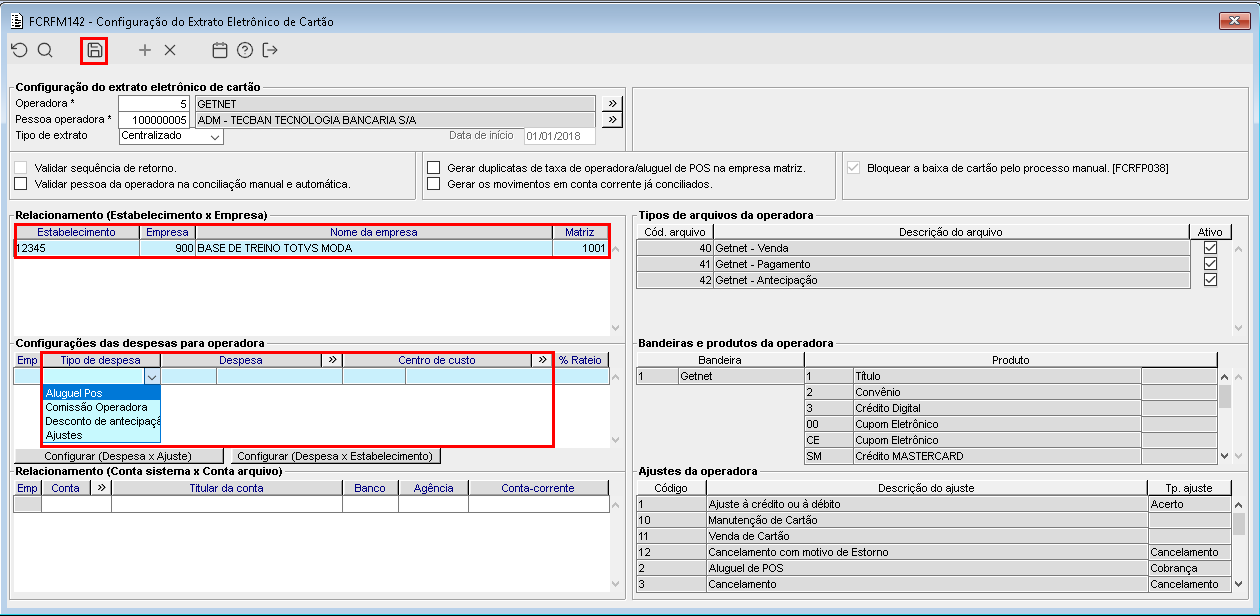
Task: Choose Aluguel Pos from the dropdown list
Action: coord(100,393)
